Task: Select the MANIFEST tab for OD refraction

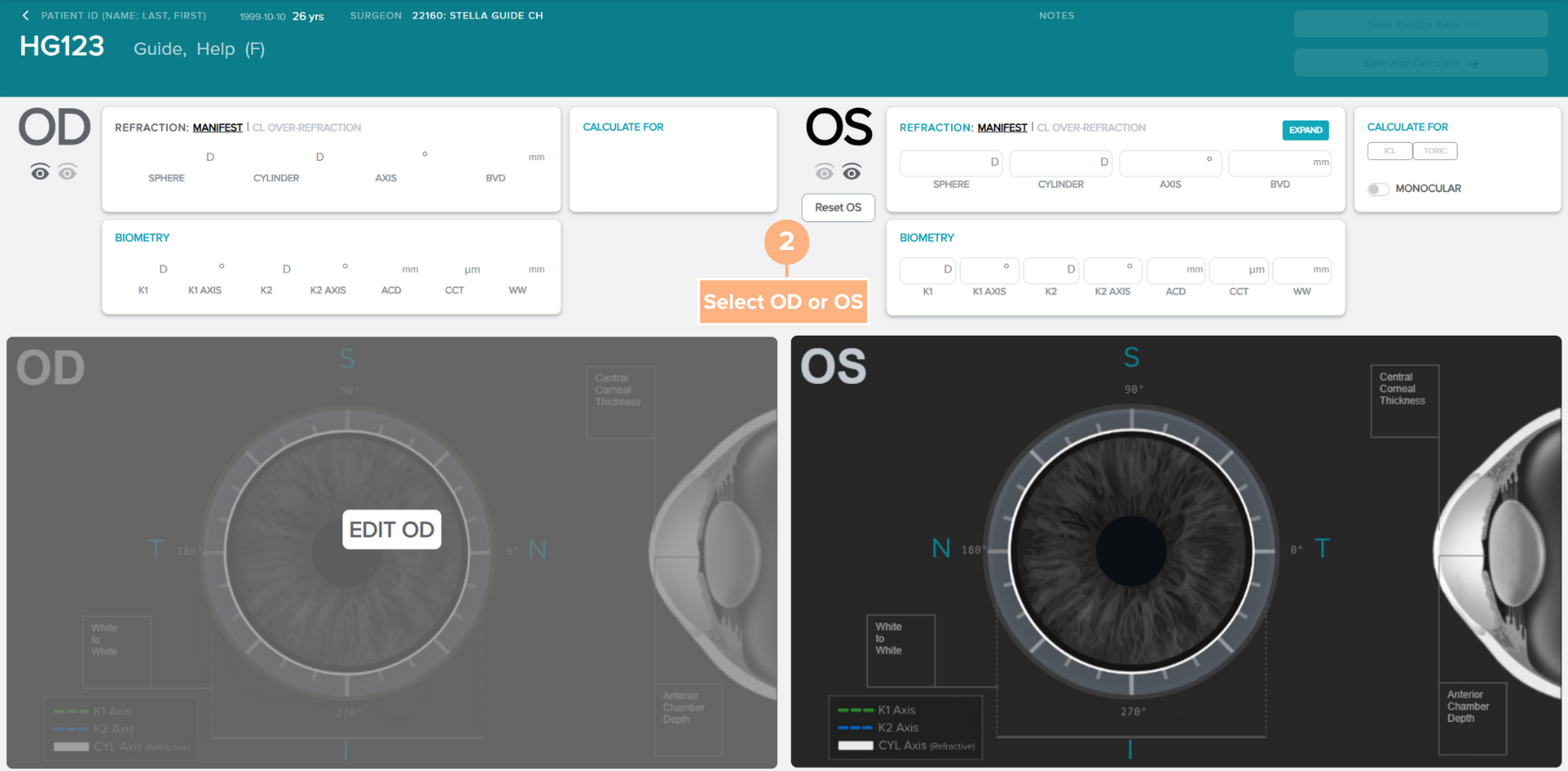Action: click(x=217, y=128)
